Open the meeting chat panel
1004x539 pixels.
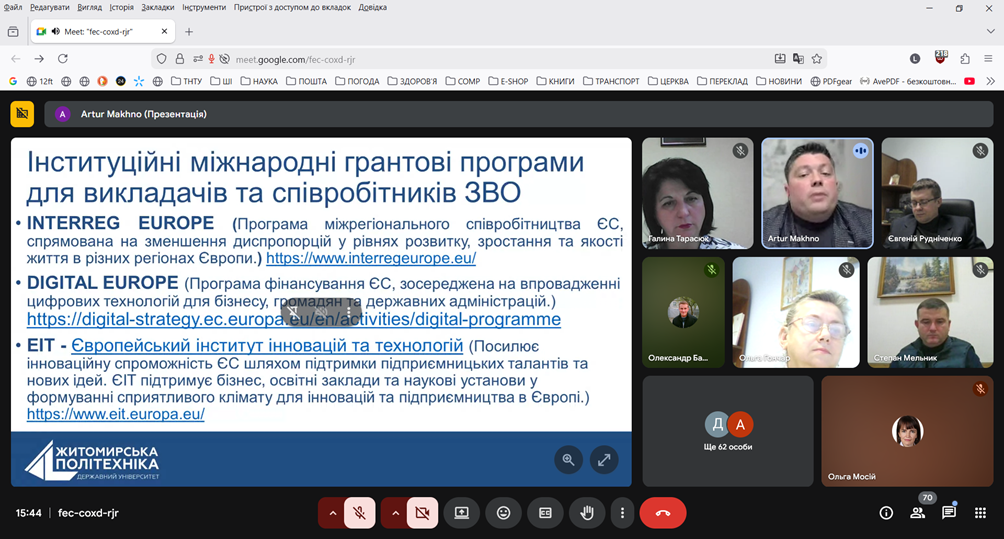pyautogui.click(x=949, y=513)
